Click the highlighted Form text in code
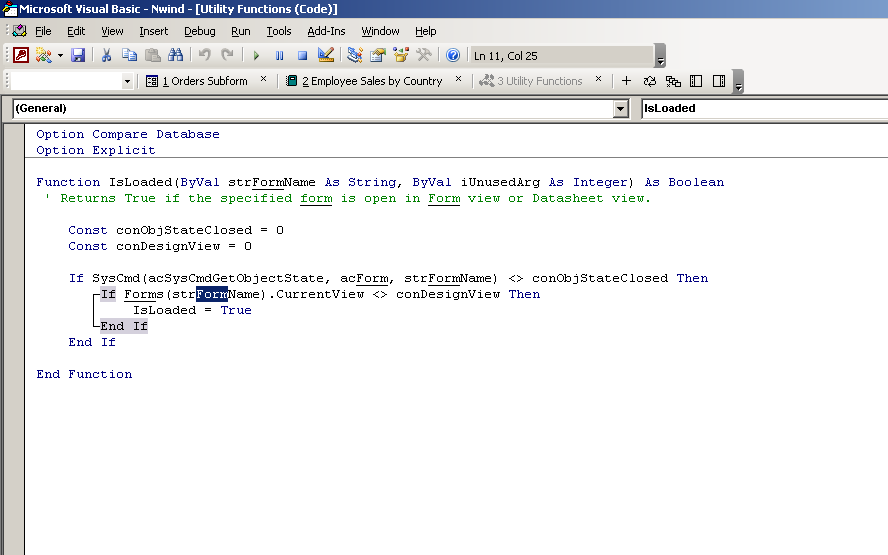888x555 pixels. [x=212, y=294]
